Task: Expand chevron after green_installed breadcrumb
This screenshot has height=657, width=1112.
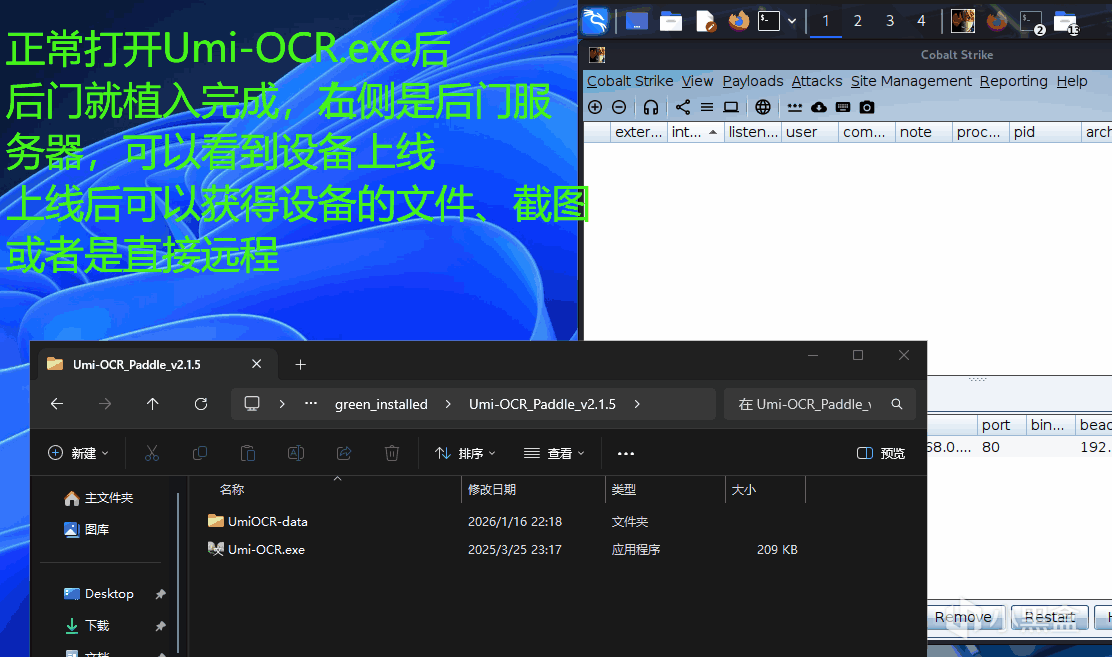Action: point(447,404)
